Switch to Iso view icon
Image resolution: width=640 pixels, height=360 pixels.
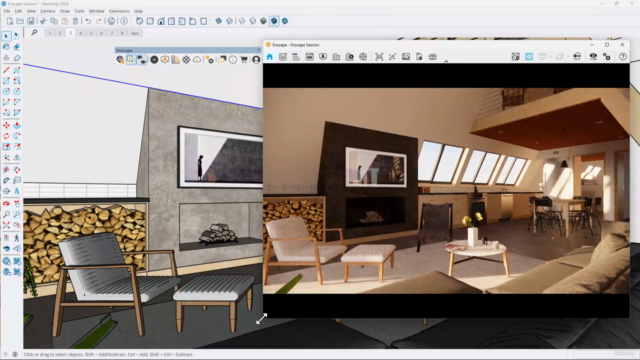[x=140, y=21]
